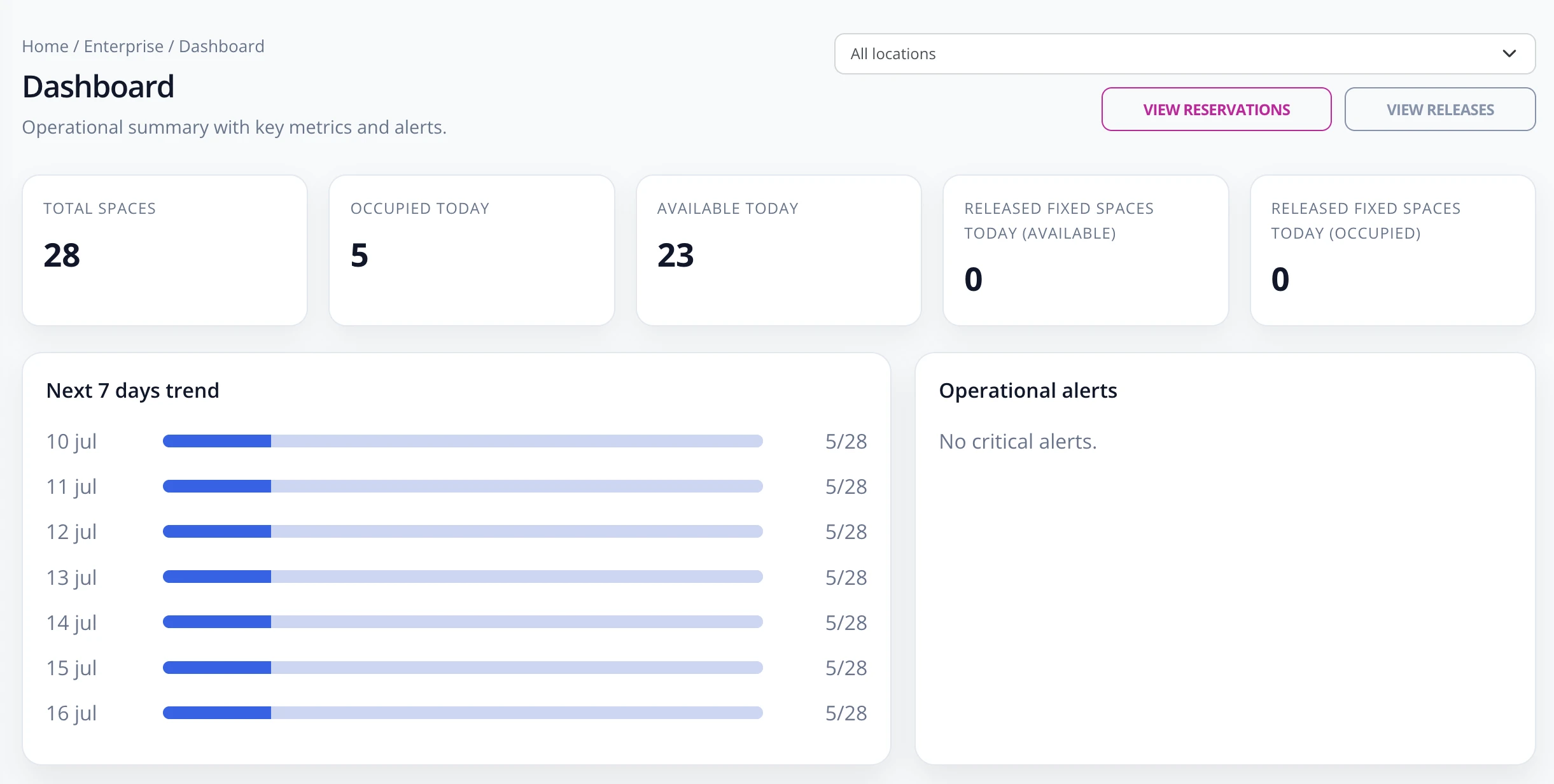
Task: Click the 13 jul date label
Action: click(x=71, y=578)
